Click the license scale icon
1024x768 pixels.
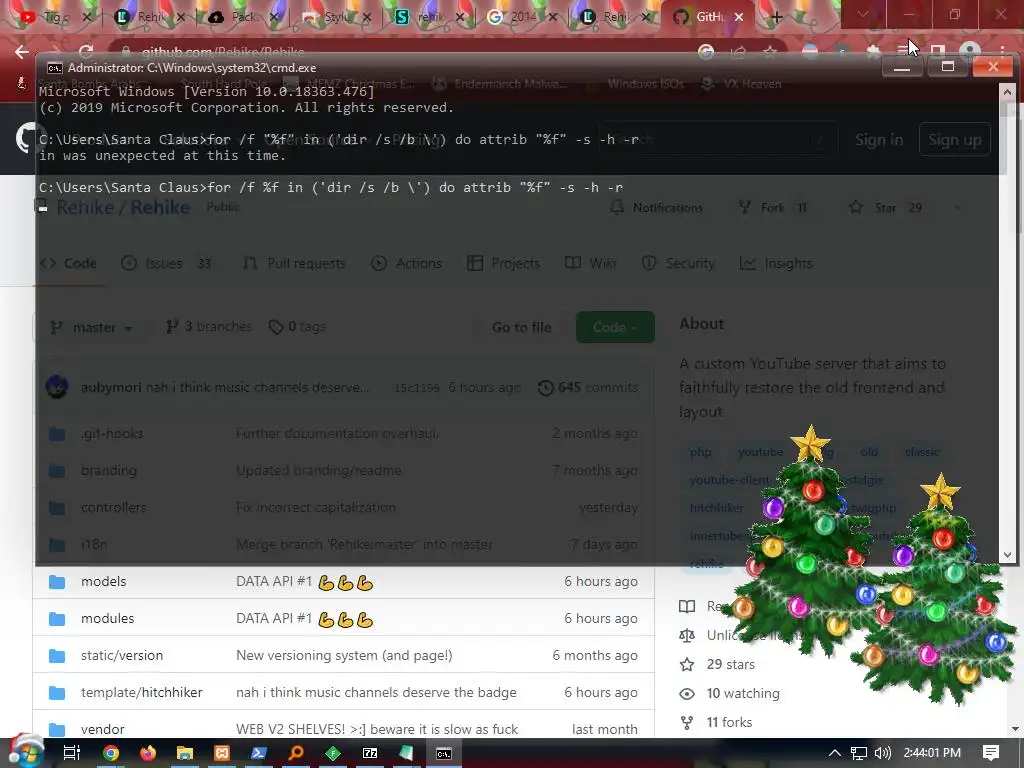tap(687, 635)
